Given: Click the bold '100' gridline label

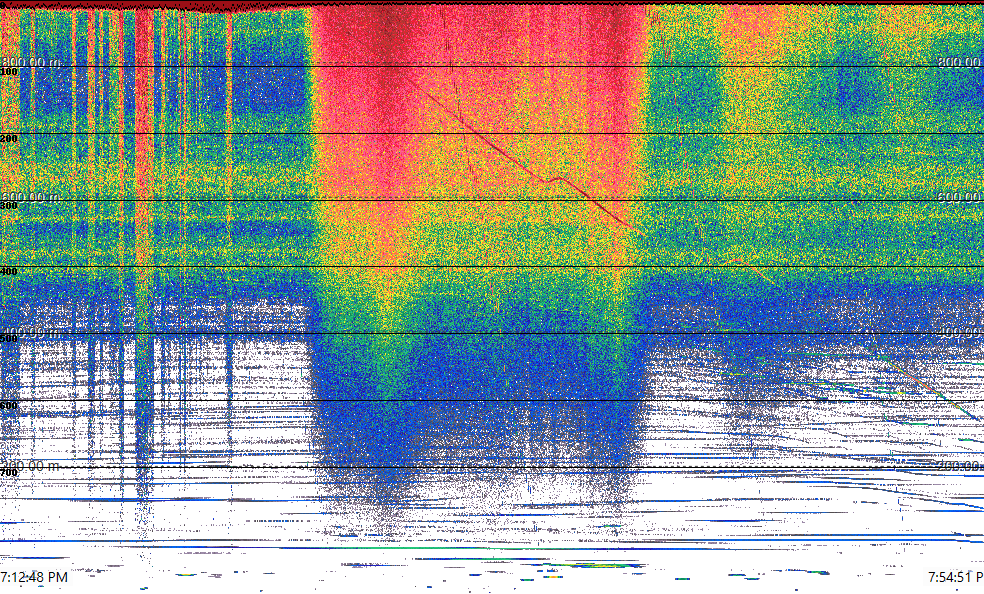Looking at the screenshot, I should click(x=9, y=72).
